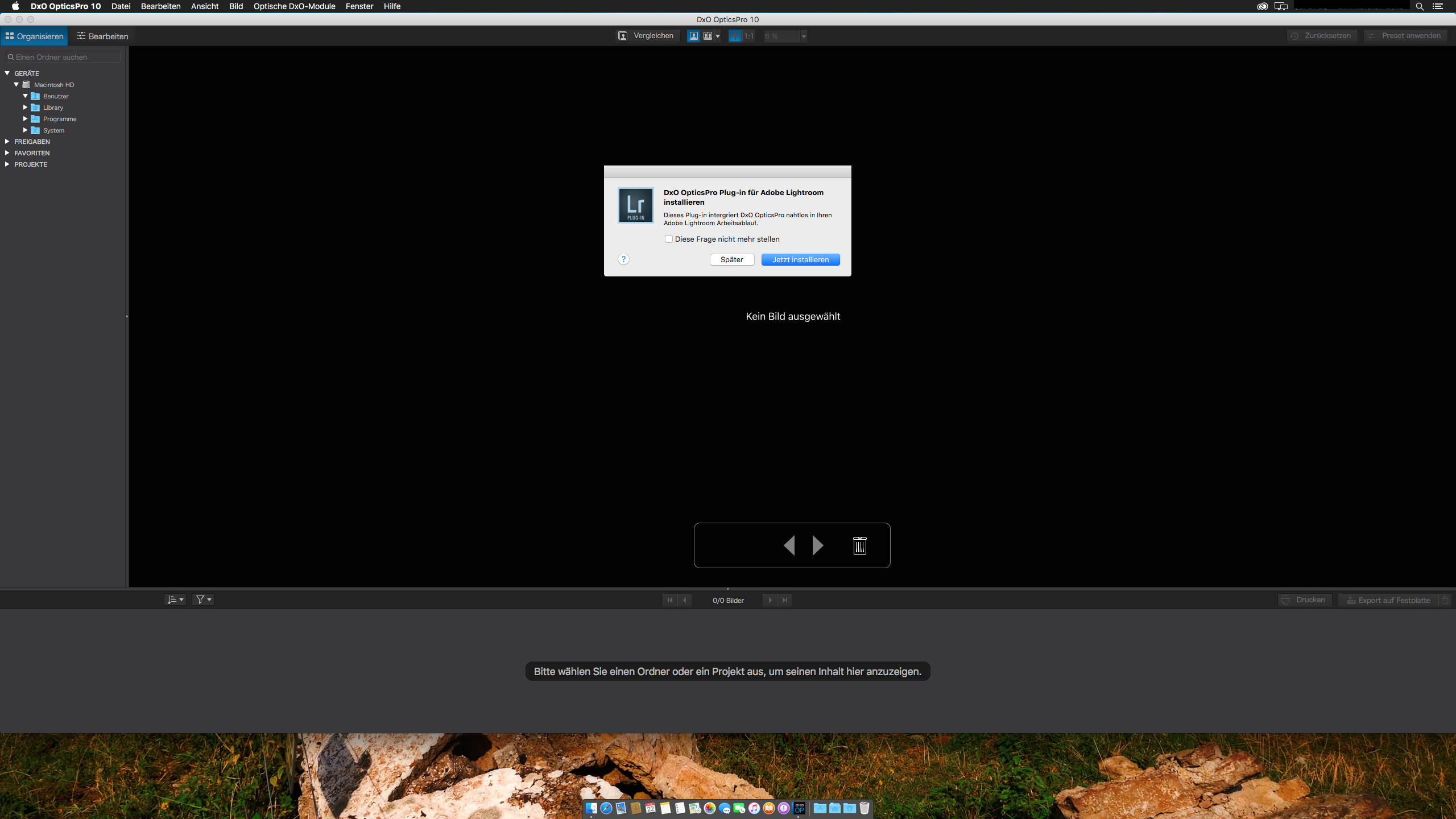Click the Zurücksetzen button

coord(1322,36)
